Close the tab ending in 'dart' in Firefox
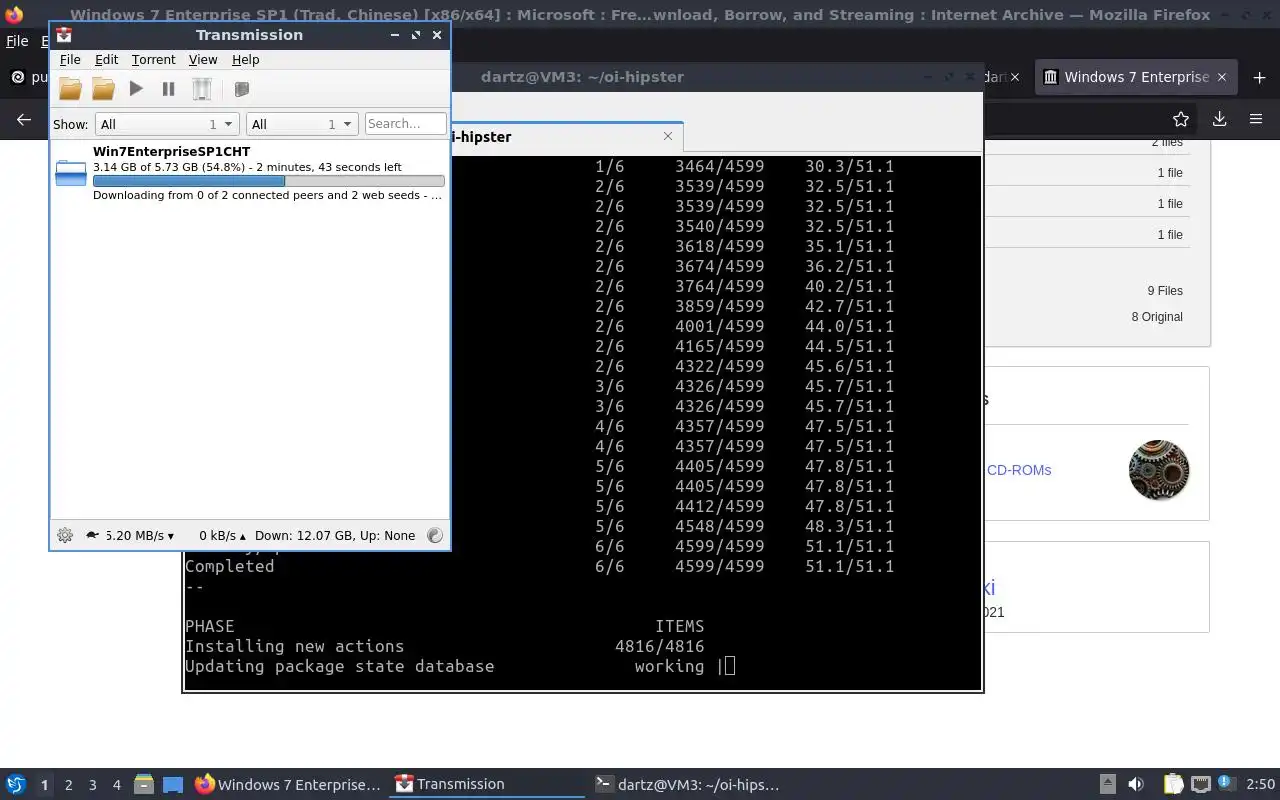This screenshot has width=1280, height=800. click(x=1015, y=77)
